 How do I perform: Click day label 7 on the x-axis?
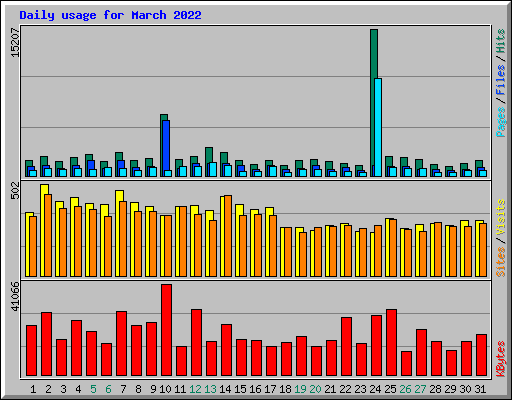(x=123, y=389)
